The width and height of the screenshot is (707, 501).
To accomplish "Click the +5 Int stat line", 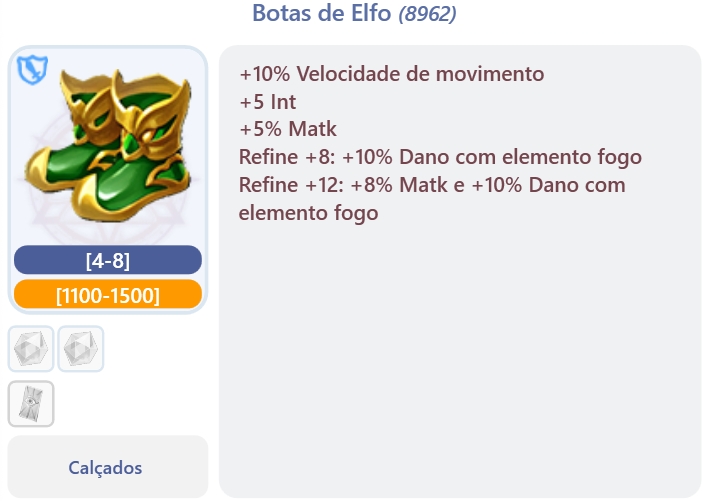I will [x=267, y=102].
